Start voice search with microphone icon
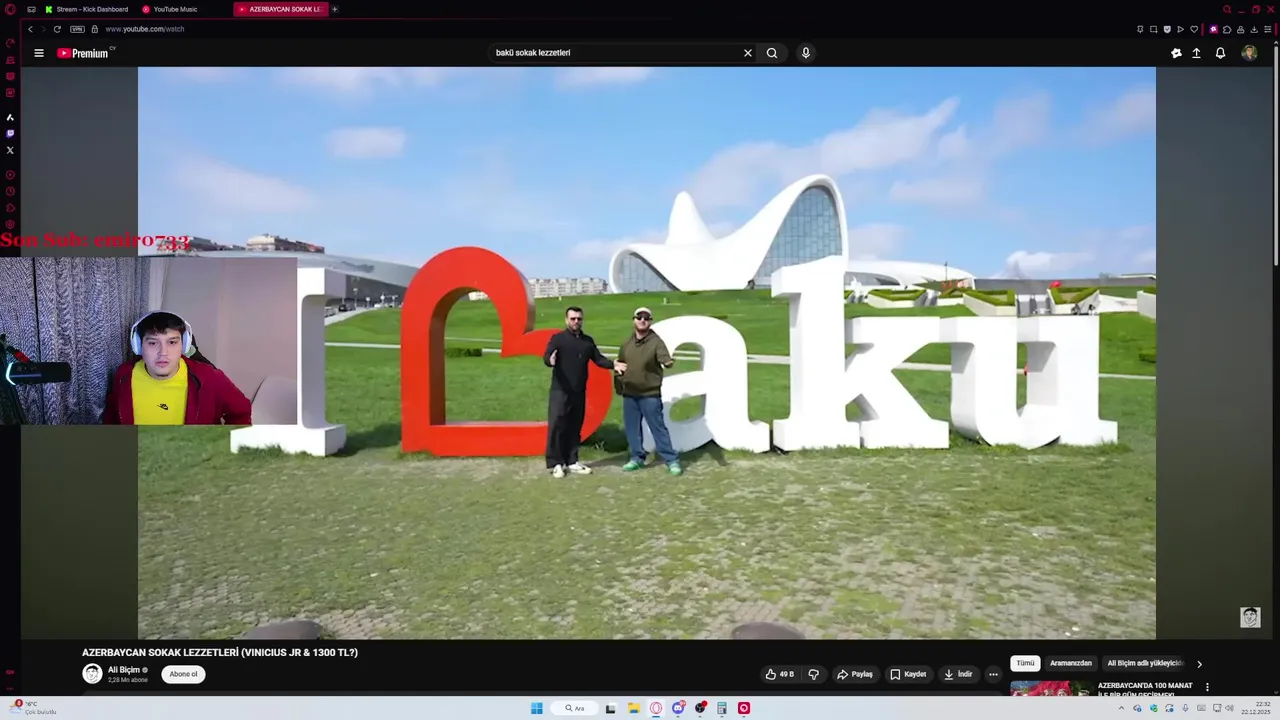This screenshot has height=720, width=1280. tap(806, 53)
